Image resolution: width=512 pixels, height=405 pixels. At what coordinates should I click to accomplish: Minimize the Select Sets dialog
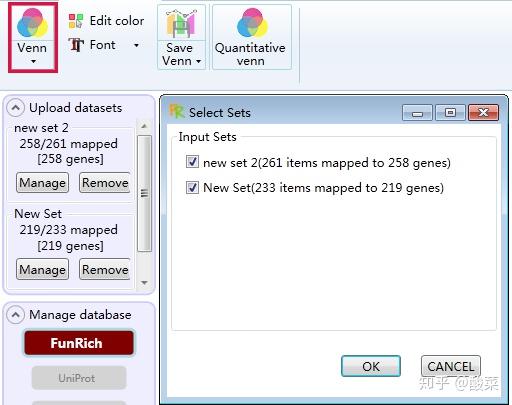point(417,113)
